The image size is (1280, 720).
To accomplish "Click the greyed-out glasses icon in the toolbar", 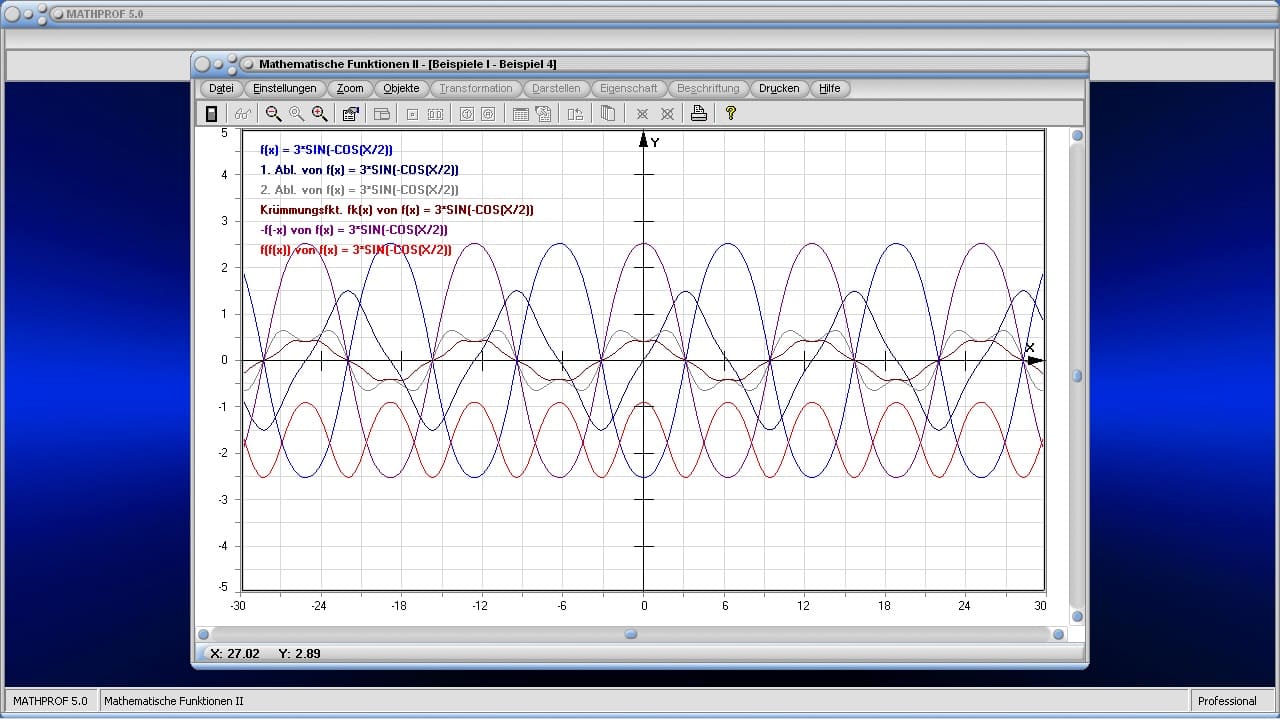I will pyautogui.click(x=243, y=114).
